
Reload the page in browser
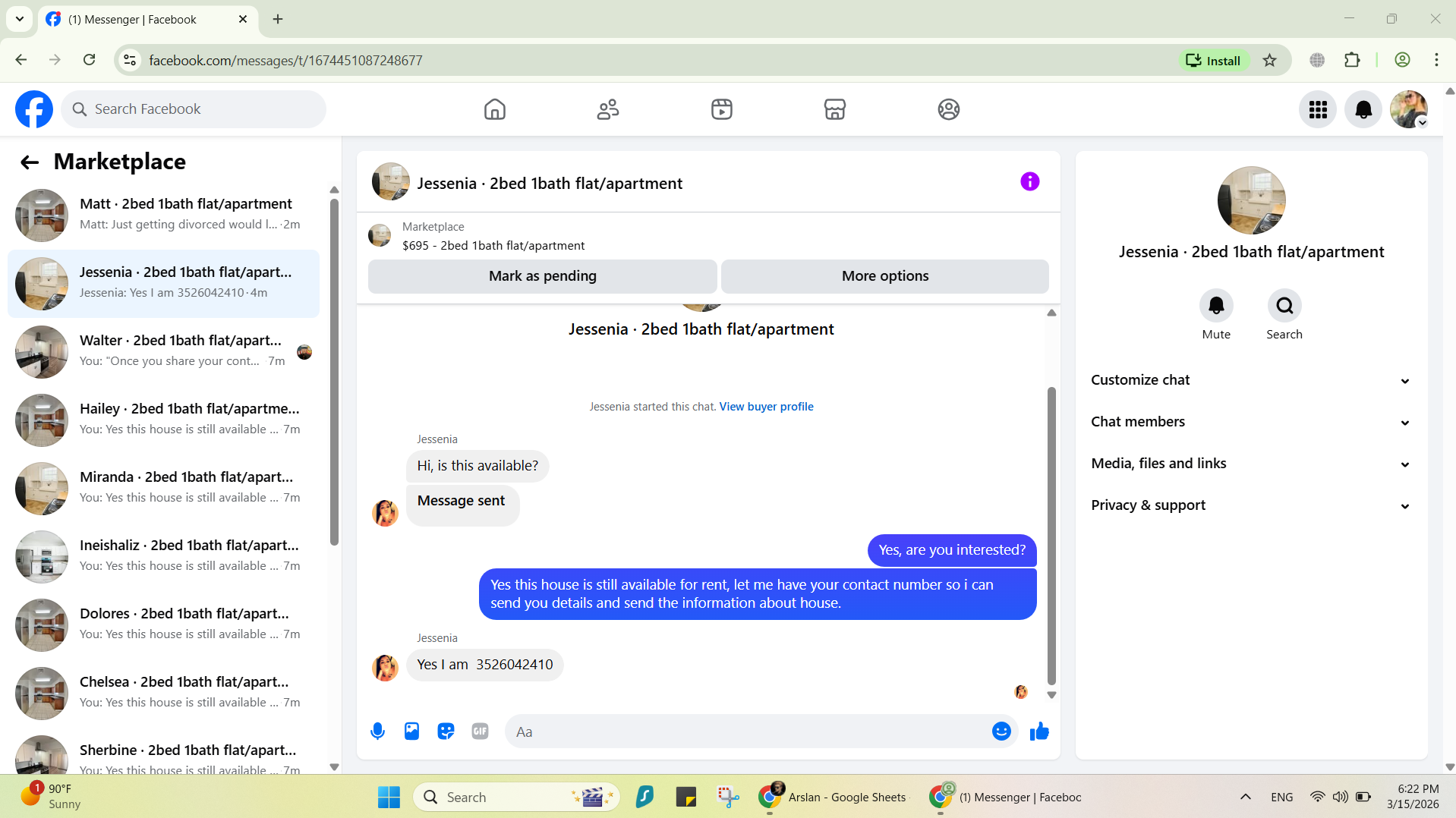click(x=89, y=60)
